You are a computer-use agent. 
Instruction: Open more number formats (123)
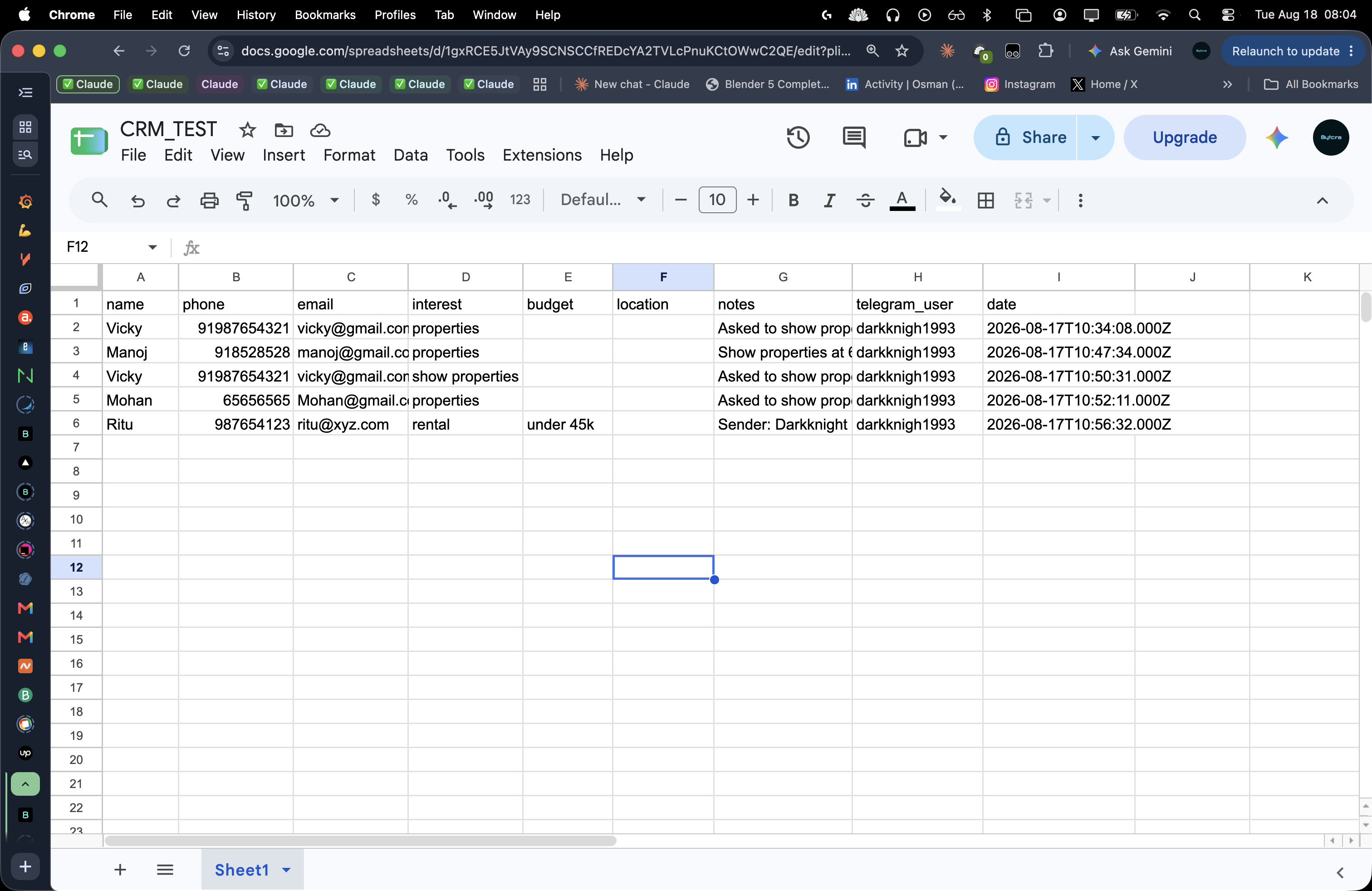point(519,200)
